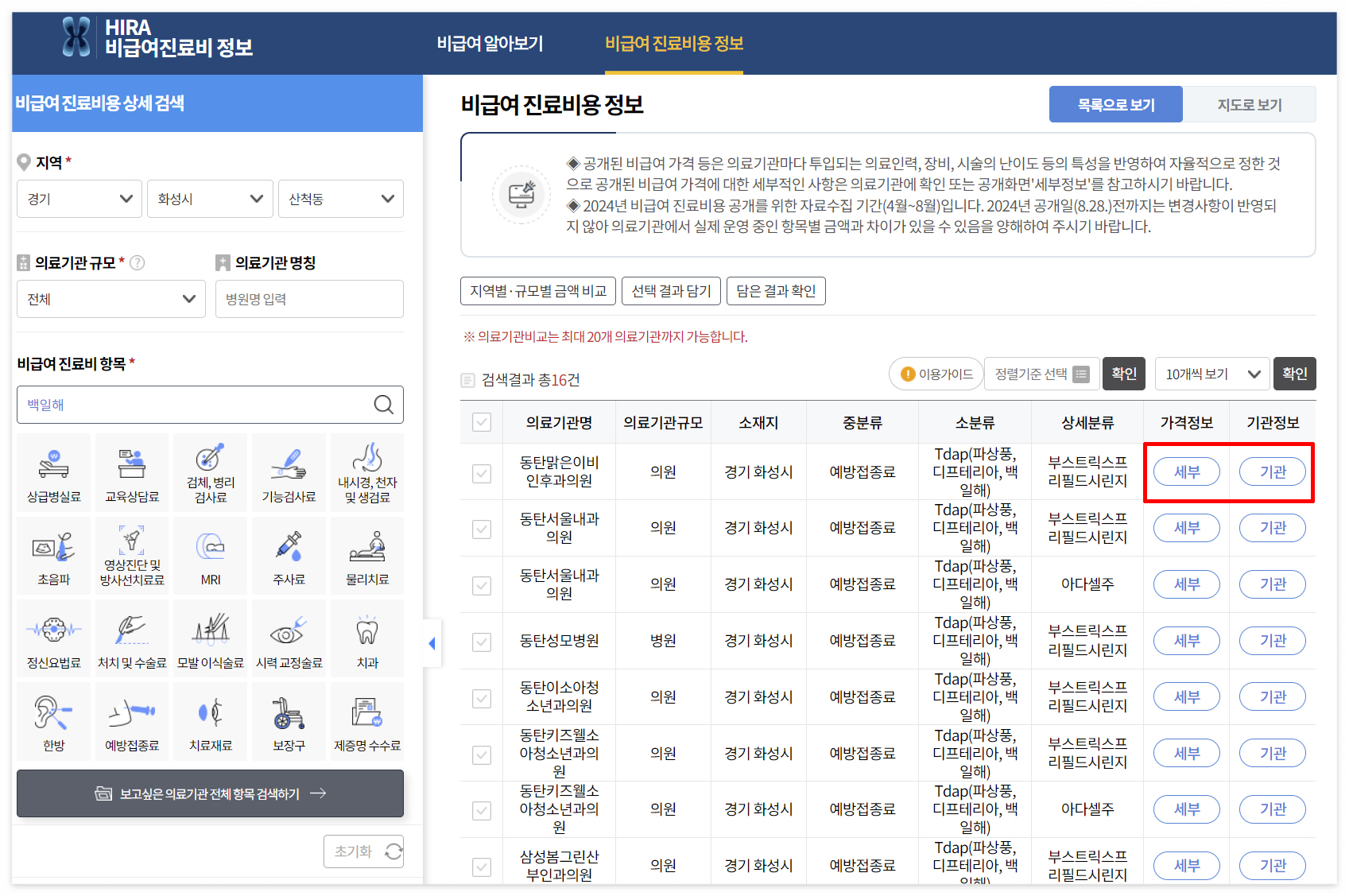Click inside the 병원명 입력 input field
The width and height of the screenshot is (1349, 896).
[x=309, y=299]
